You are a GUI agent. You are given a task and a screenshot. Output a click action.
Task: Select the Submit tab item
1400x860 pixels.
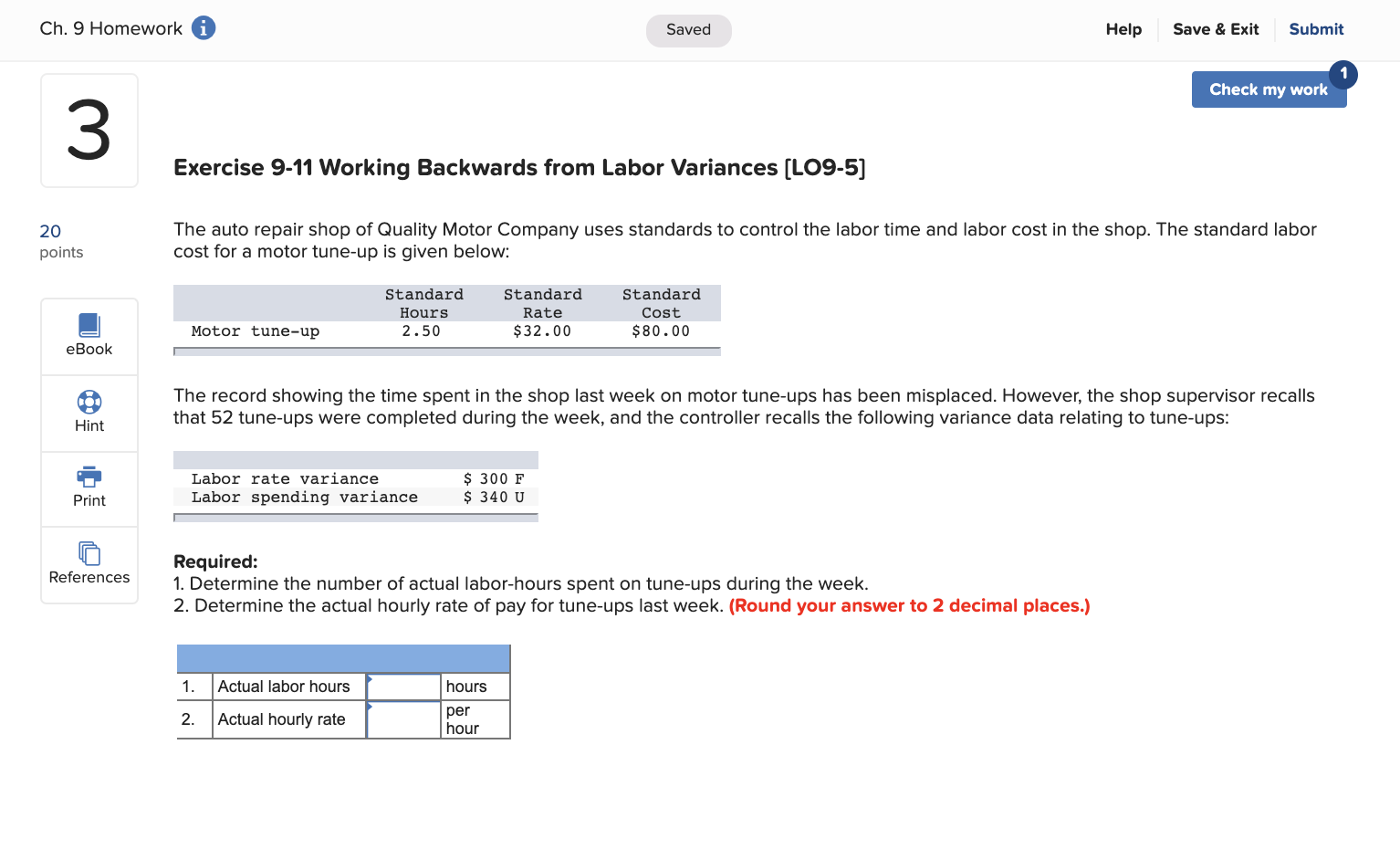[1316, 29]
